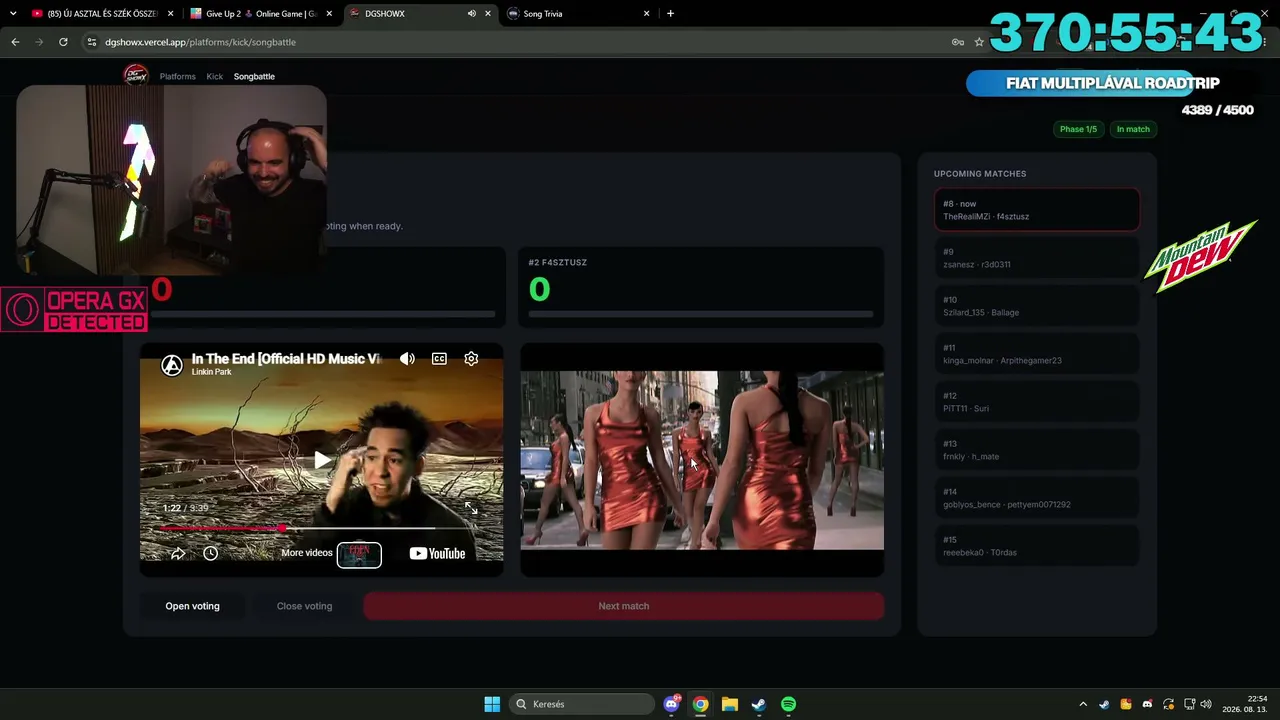The height and width of the screenshot is (720, 1280).
Task: Open Discord from the taskbar
Action: coord(672,704)
